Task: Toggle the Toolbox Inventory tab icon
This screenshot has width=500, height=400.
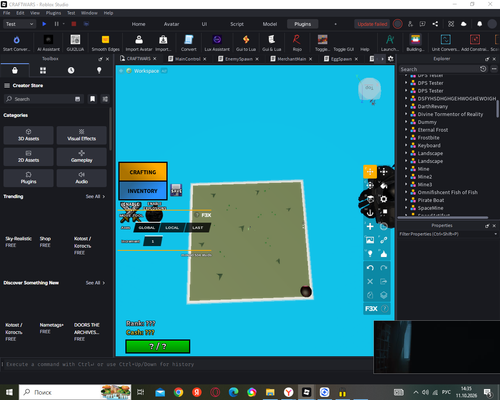Action: pyautogui.click(x=43, y=70)
